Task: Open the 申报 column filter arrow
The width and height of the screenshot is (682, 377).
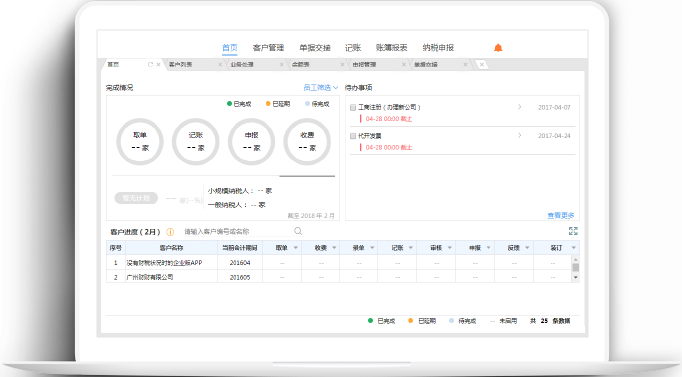Action: [x=488, y=248]
